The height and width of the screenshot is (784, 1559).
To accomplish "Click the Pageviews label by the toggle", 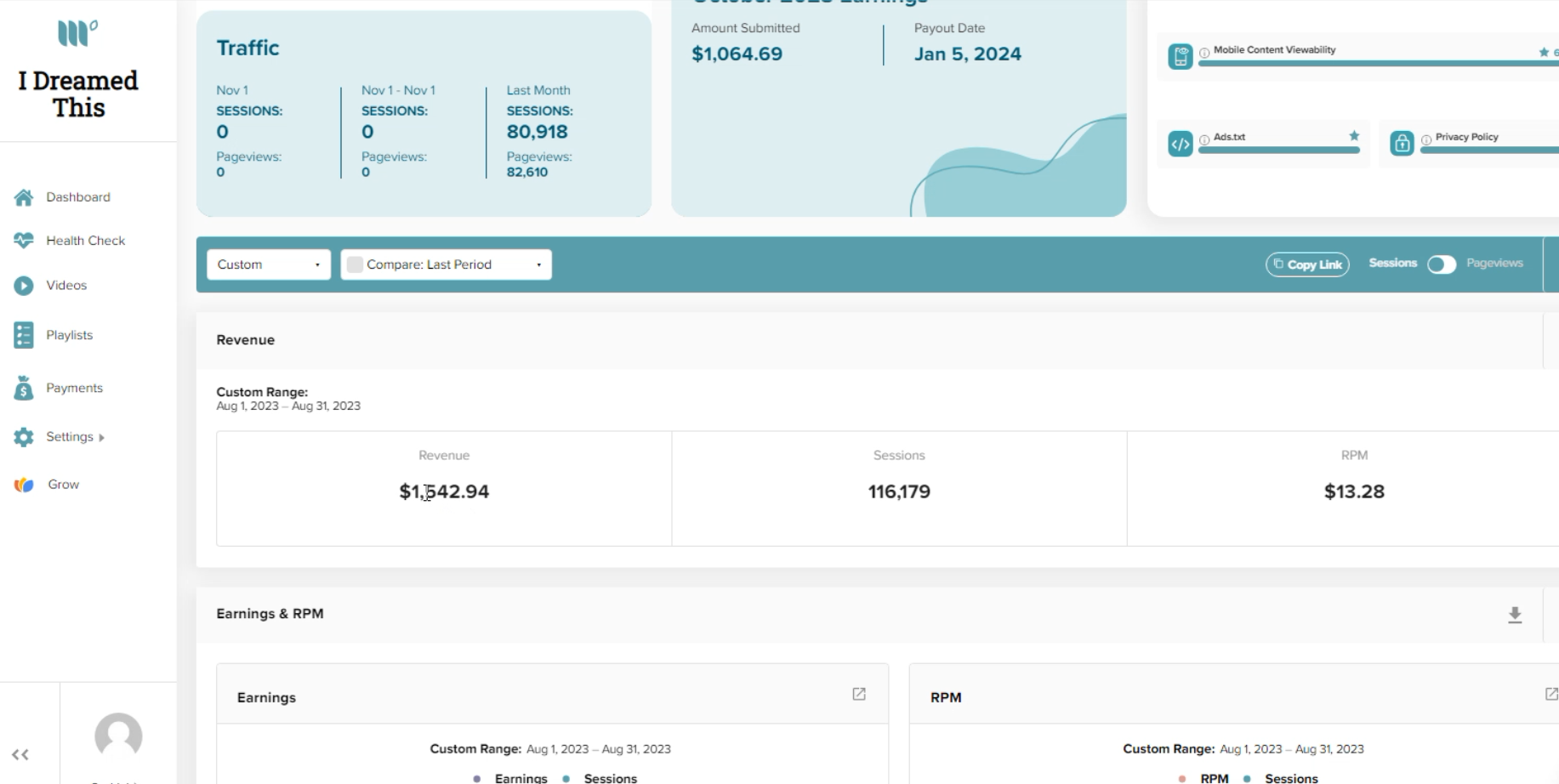I will 1494,263.
